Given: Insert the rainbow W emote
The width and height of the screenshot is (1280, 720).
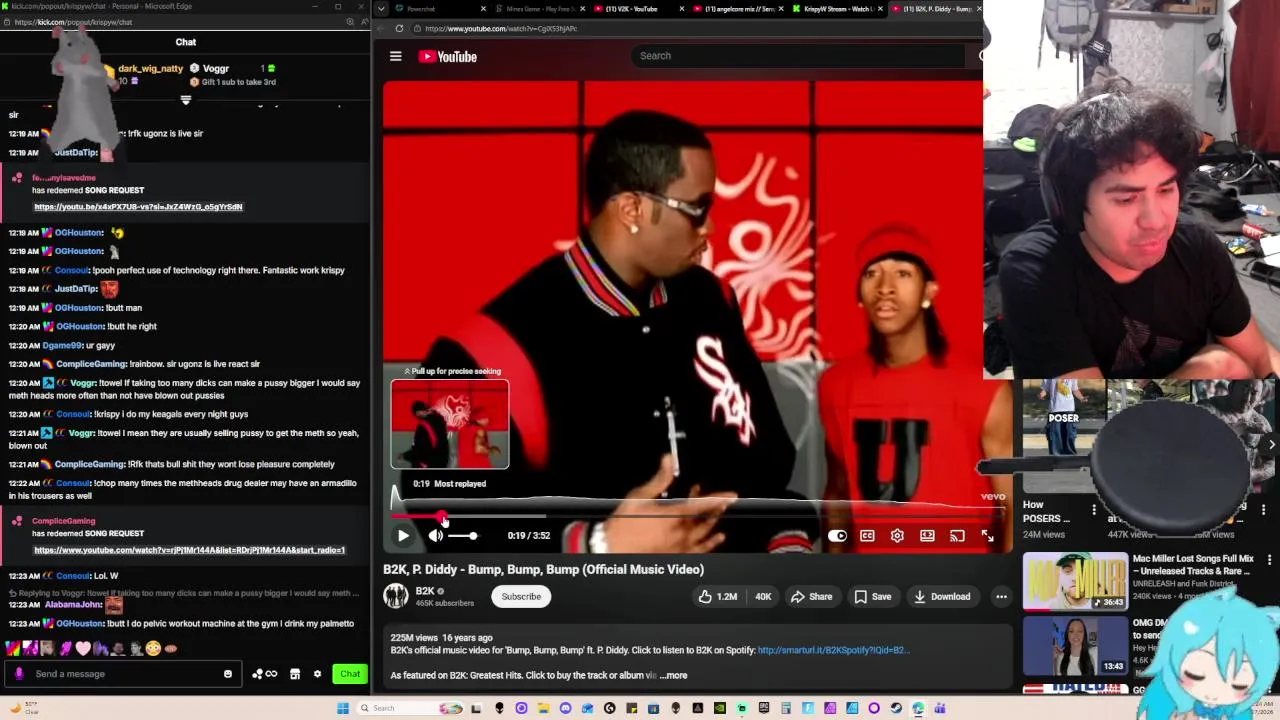Looking at the screenshot, I should click(13, 648).
